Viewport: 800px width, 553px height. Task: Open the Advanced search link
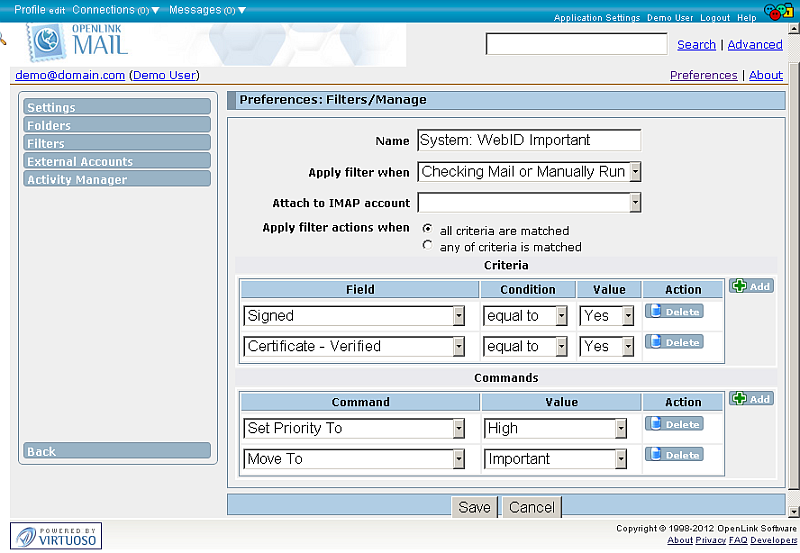click(x=755, y=44)
